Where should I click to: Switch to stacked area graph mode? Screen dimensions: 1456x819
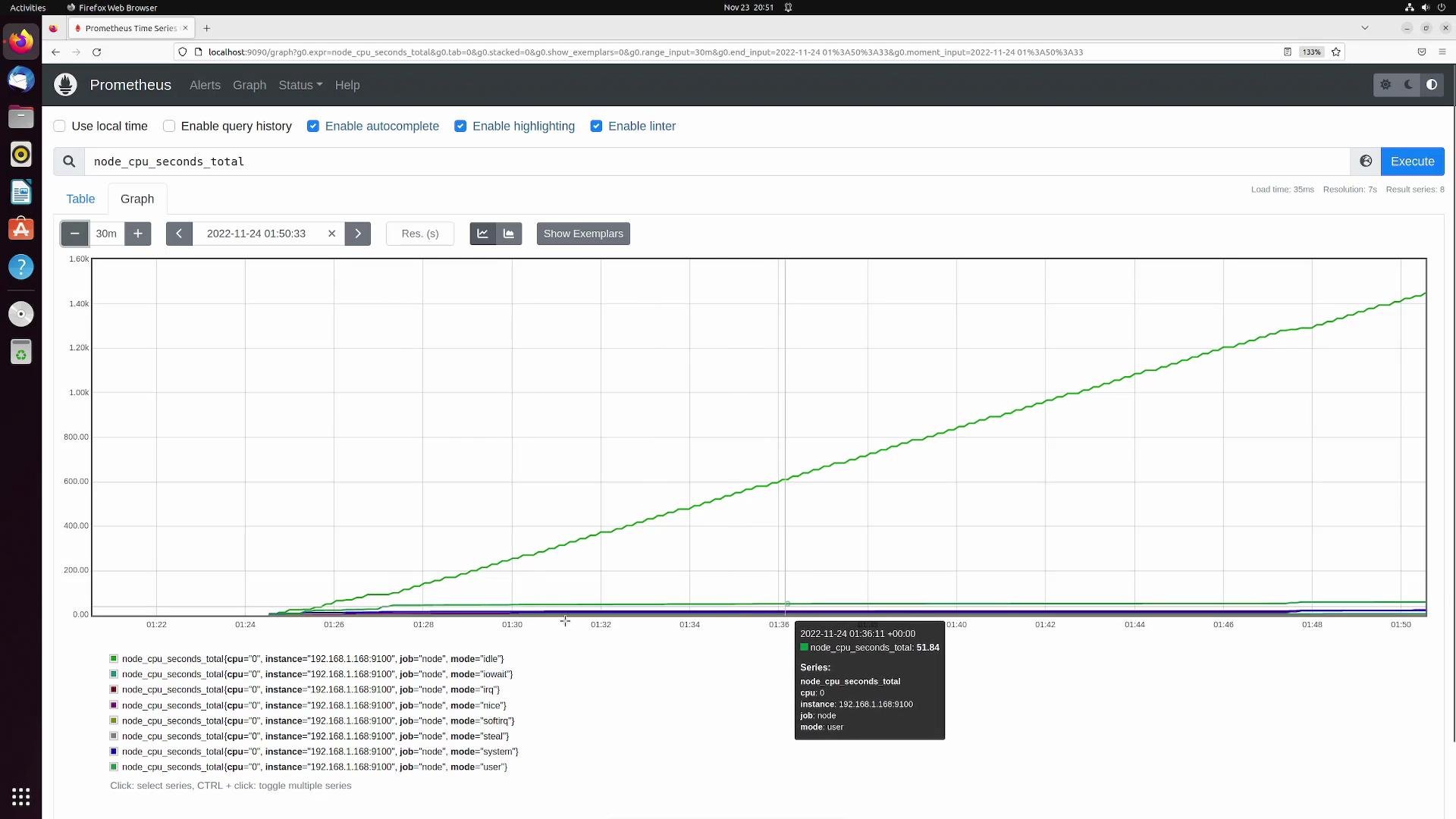point(509,234)
